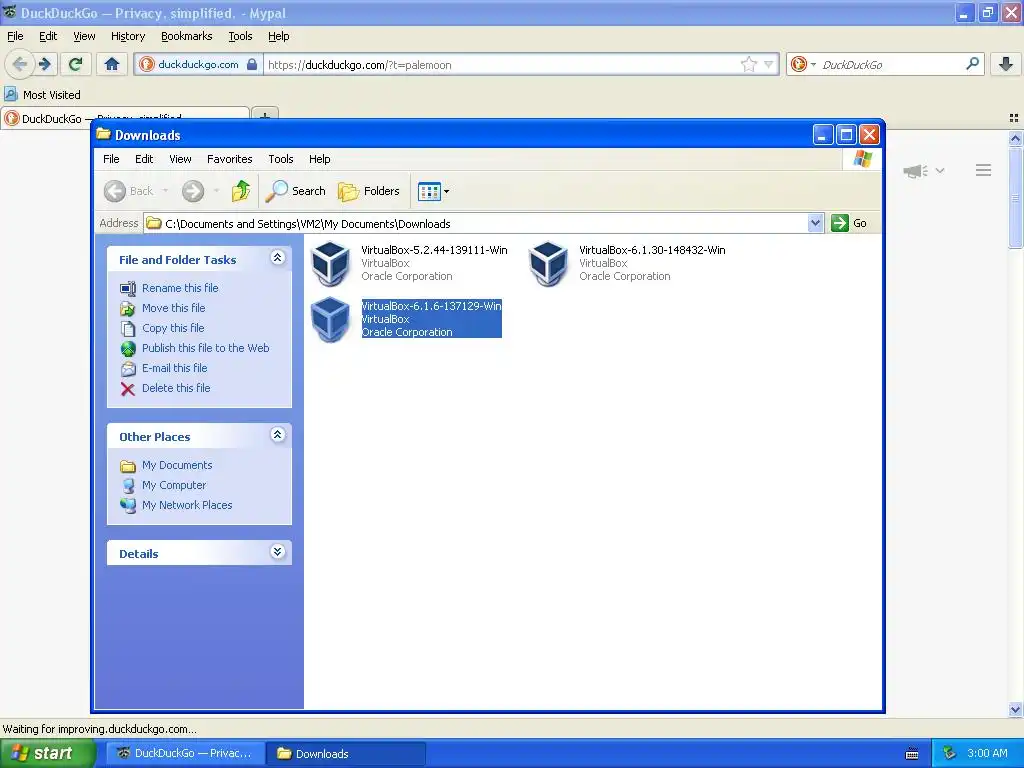The image size is (1024, 768).
Task: Click the Explorer Back arrow button
Action: pyautogui.click(x=115, y=191)
